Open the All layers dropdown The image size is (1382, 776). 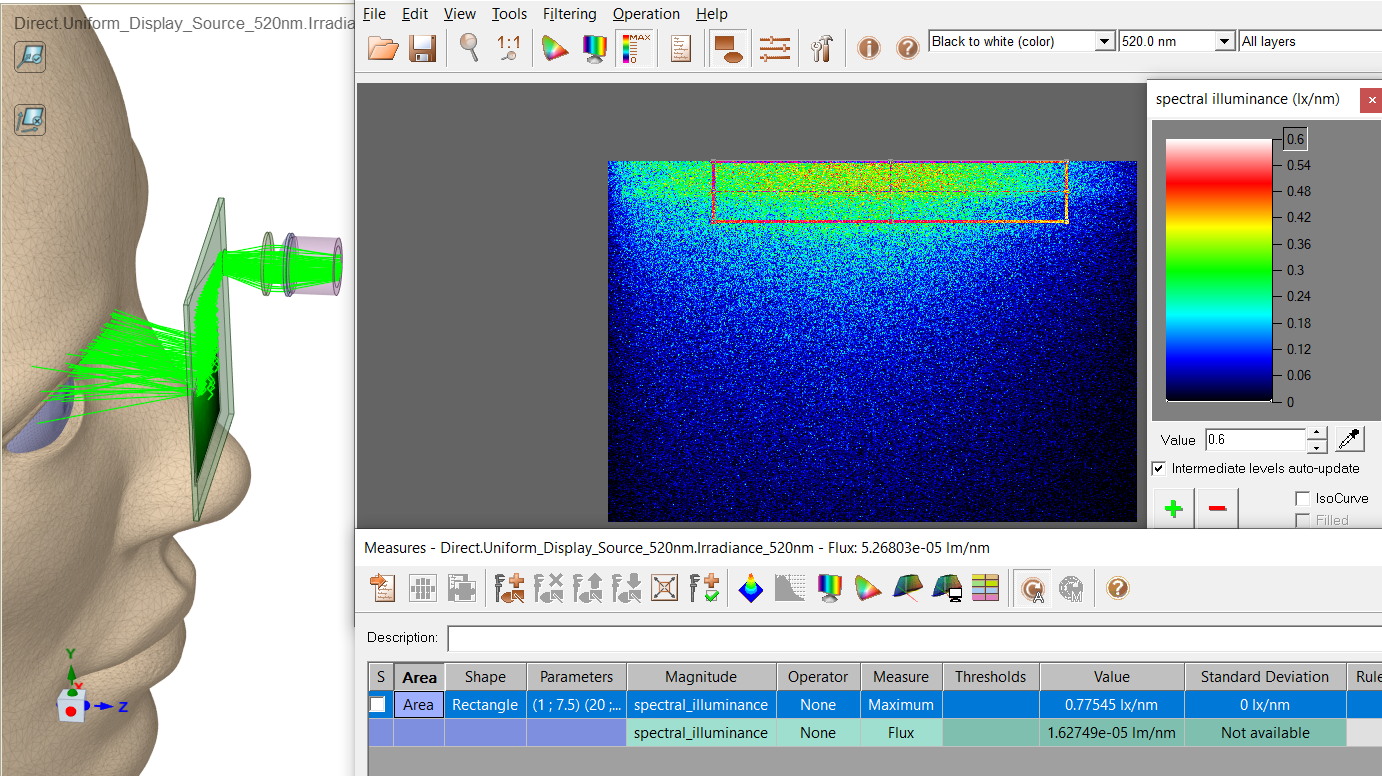pos(1309,41)
